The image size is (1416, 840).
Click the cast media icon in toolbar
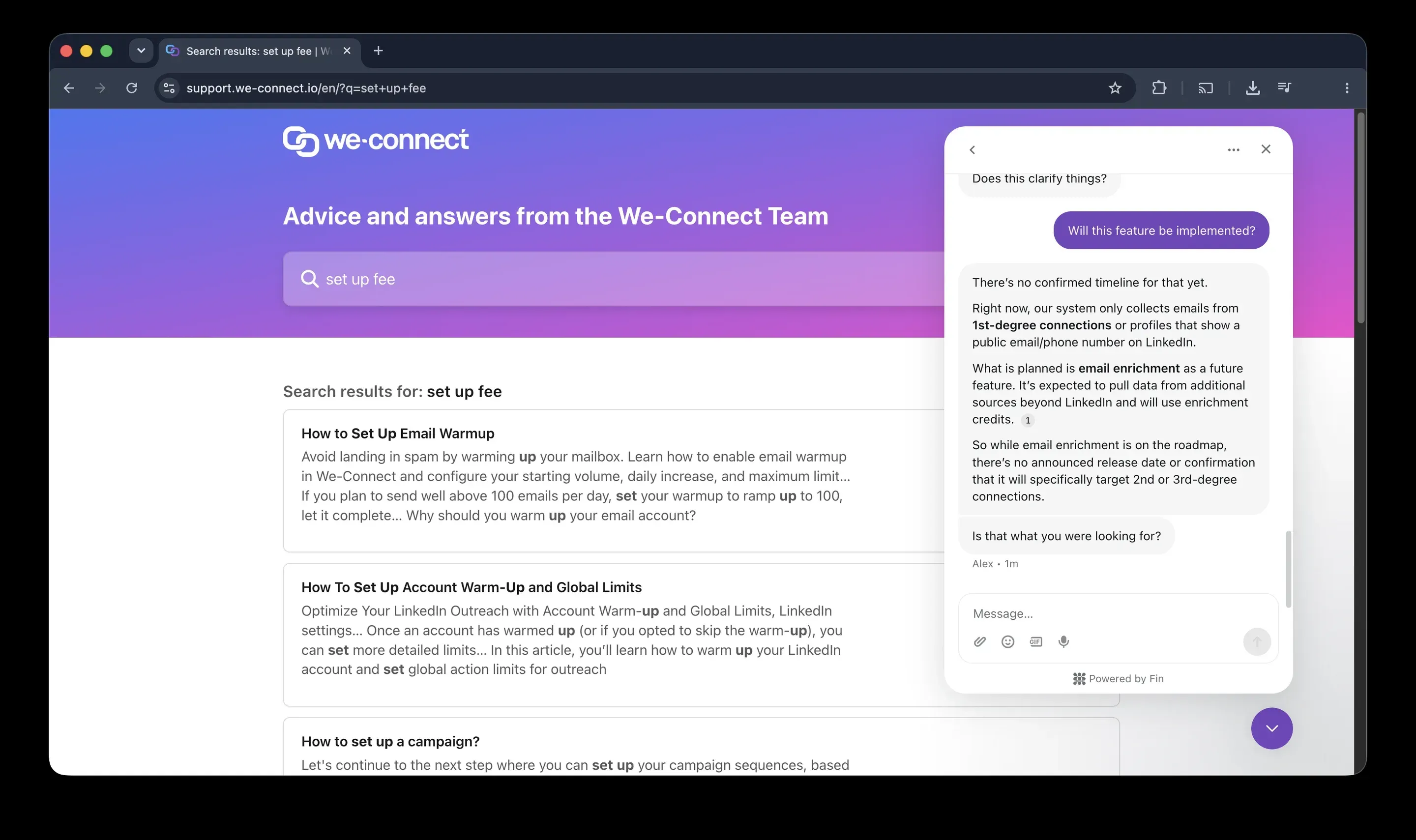(x=1206, y=88)
